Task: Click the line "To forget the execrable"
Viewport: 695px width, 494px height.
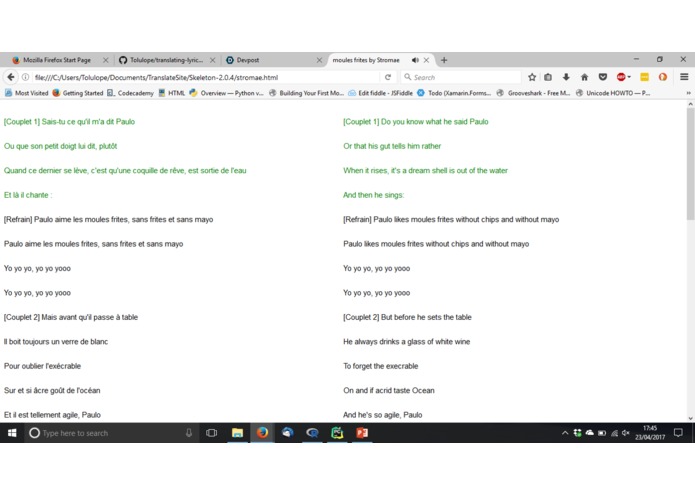Action: point(380,366)
